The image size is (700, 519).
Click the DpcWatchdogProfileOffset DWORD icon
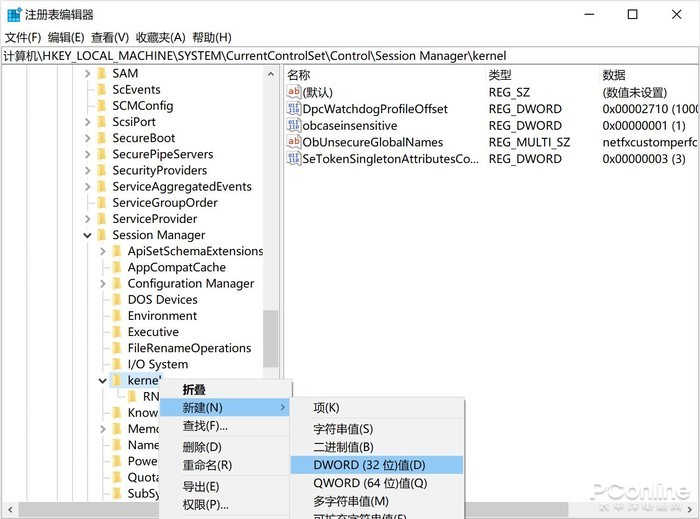(293, 108)
